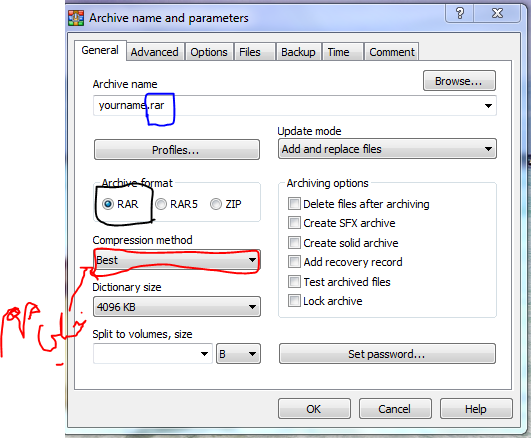
Task: Enable Add recovery record
Action: click(294, 262)
